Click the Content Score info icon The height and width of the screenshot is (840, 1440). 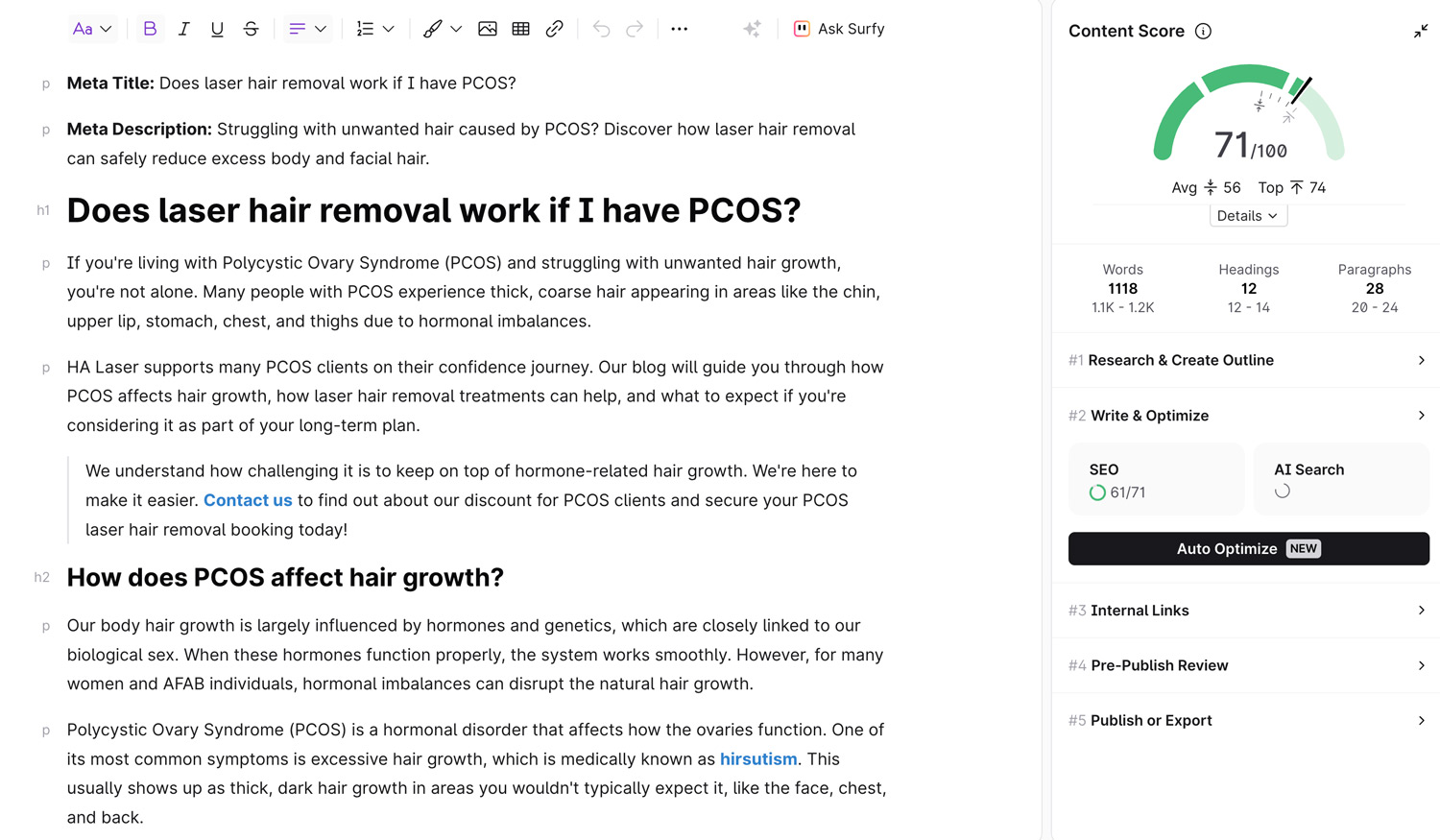tap(1203, 32)
